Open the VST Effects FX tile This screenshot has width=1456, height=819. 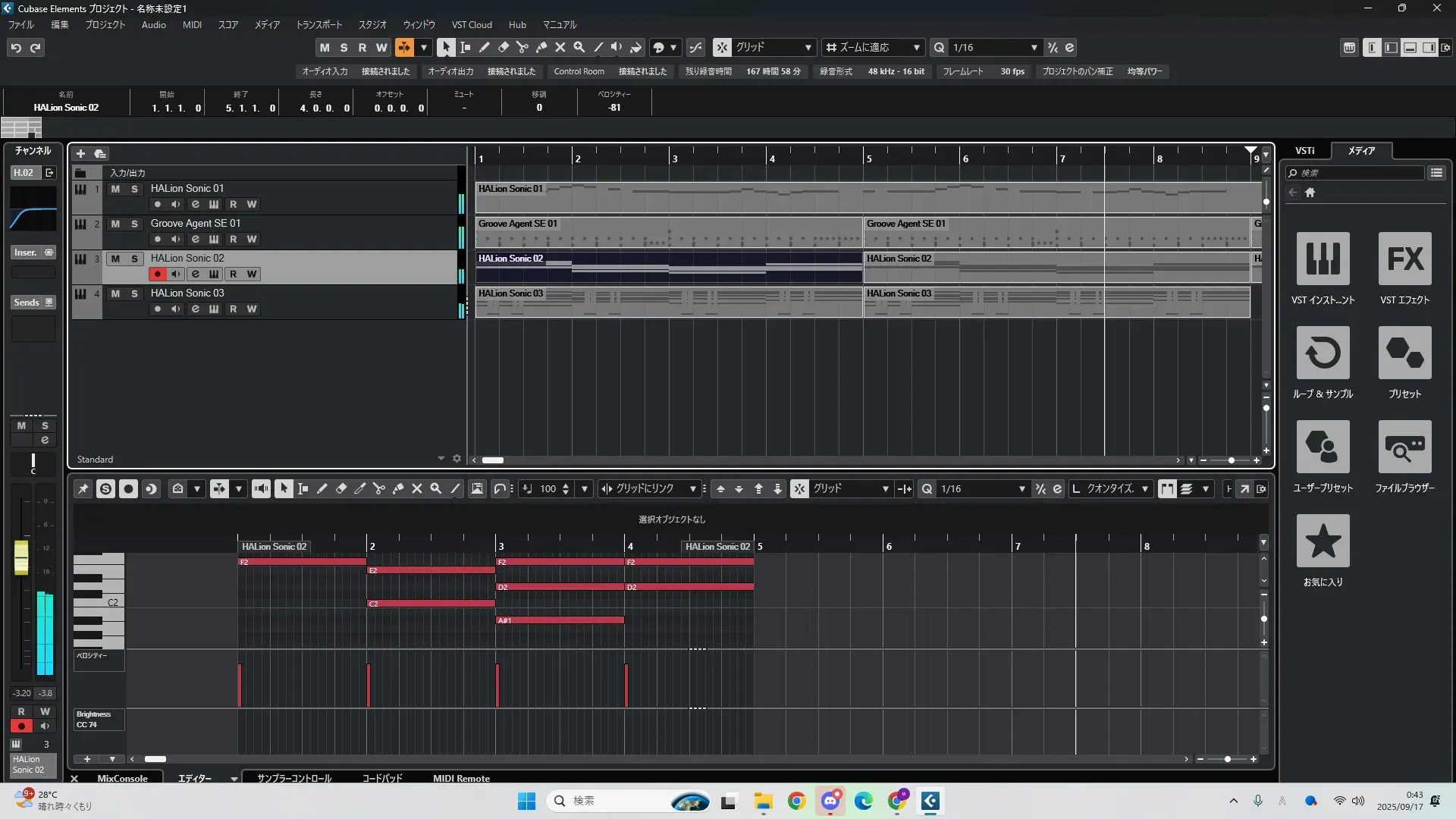pyautogui.click(x=1404, y=259)
